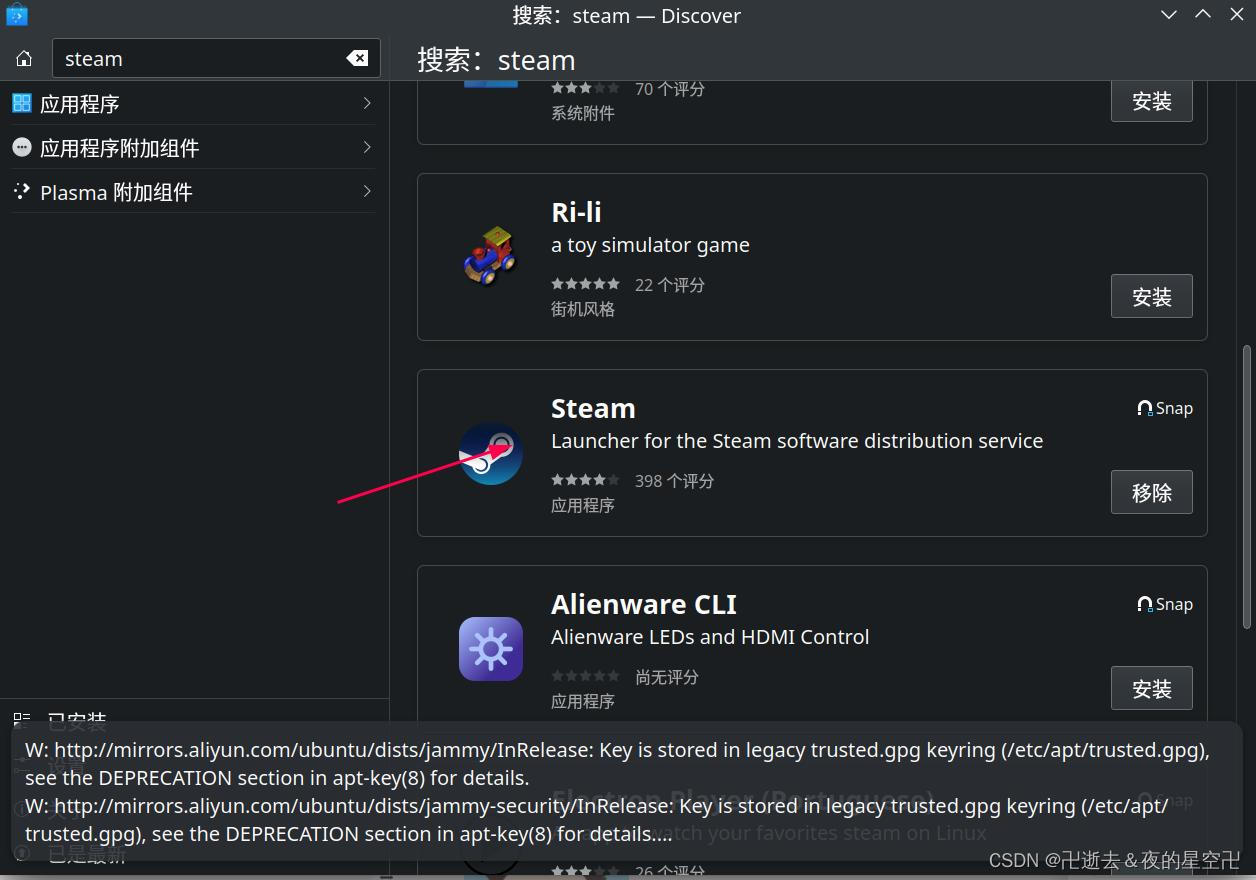Viewport: 1256px width, 880px height.
Task: Click Steam's four-star rating
Action: (586, 480)
